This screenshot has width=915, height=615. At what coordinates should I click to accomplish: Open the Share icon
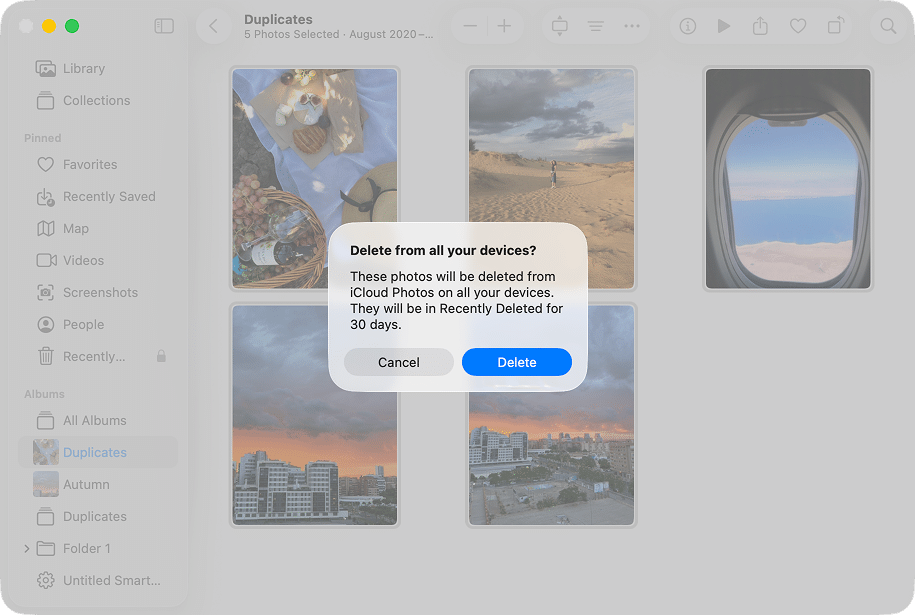pyautogui.click(x=761, y=26)
